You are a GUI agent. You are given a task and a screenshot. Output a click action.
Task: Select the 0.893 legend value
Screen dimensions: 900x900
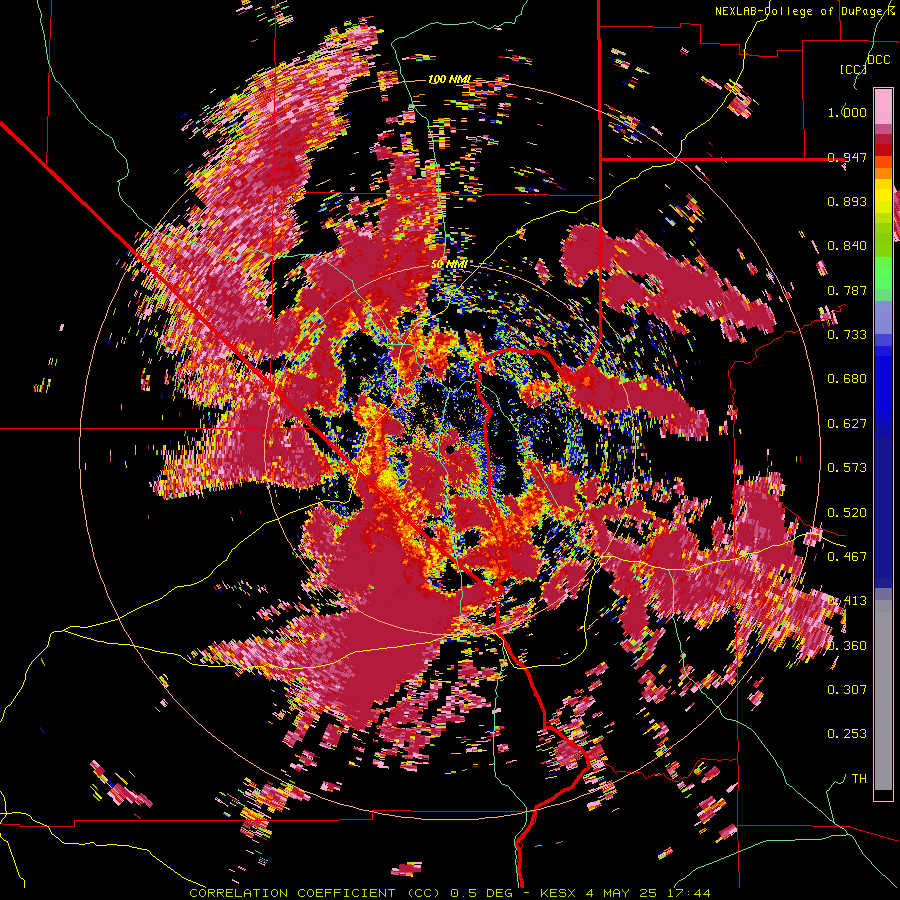click(x=847, y=201)
